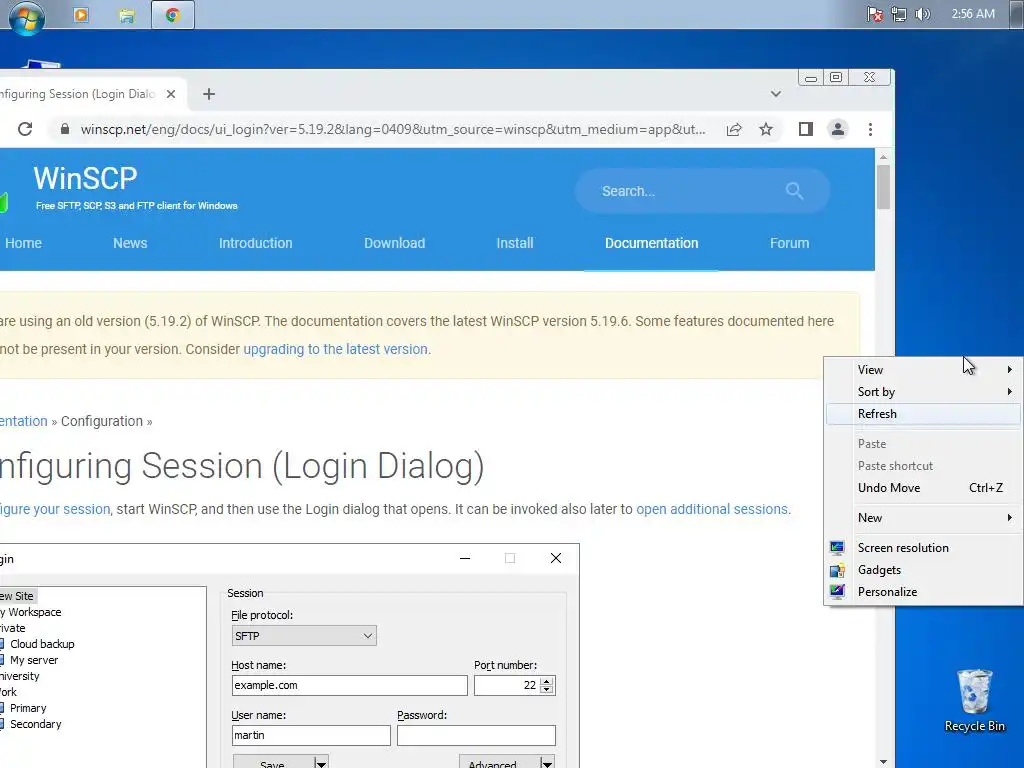Click the WinSCP site logo title

point(85,178)
